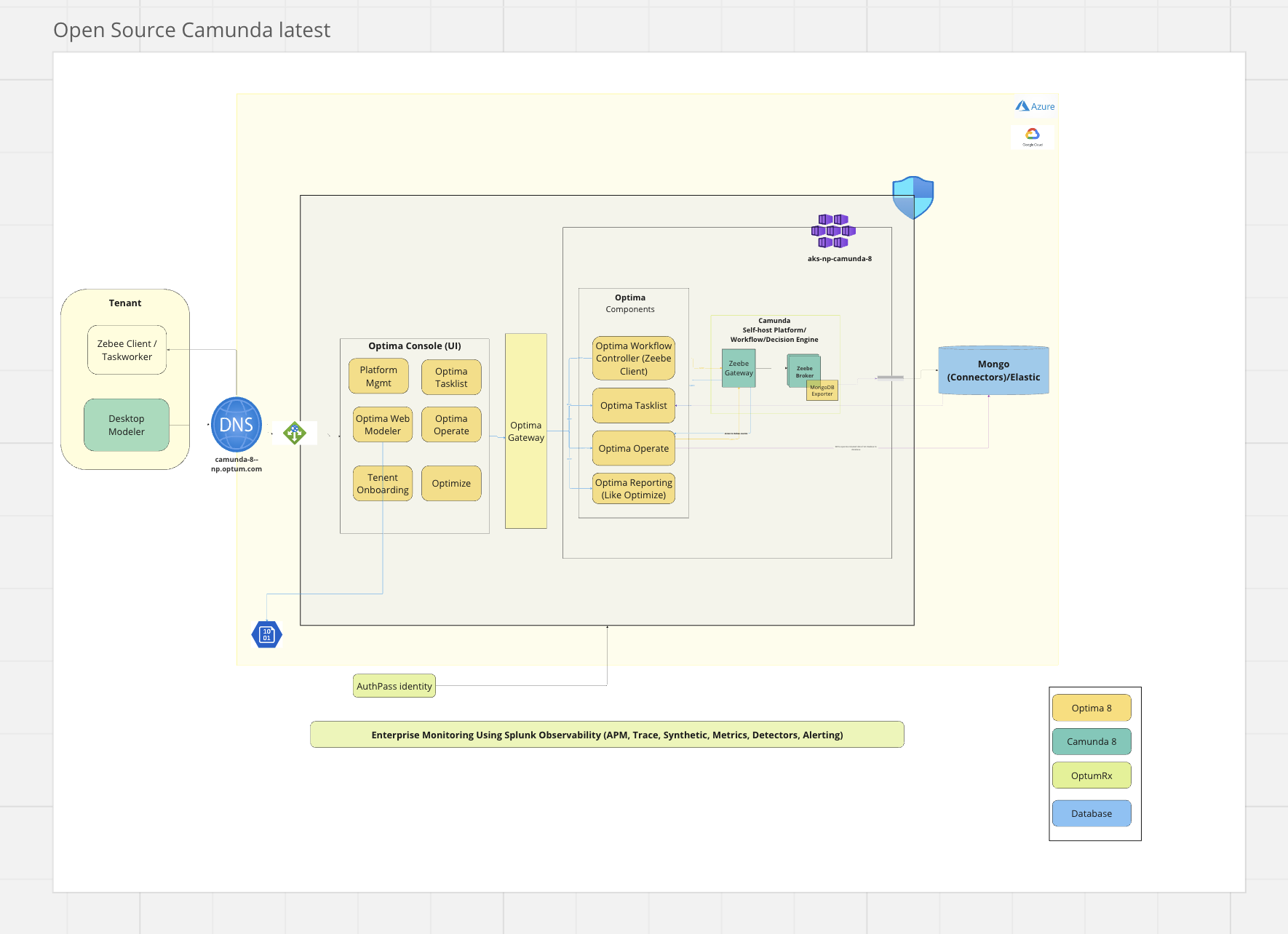The width and height of the screenshot is (1288, 934).
Task: Select the Zeebe Gateway box
Action: pos(739,368)
